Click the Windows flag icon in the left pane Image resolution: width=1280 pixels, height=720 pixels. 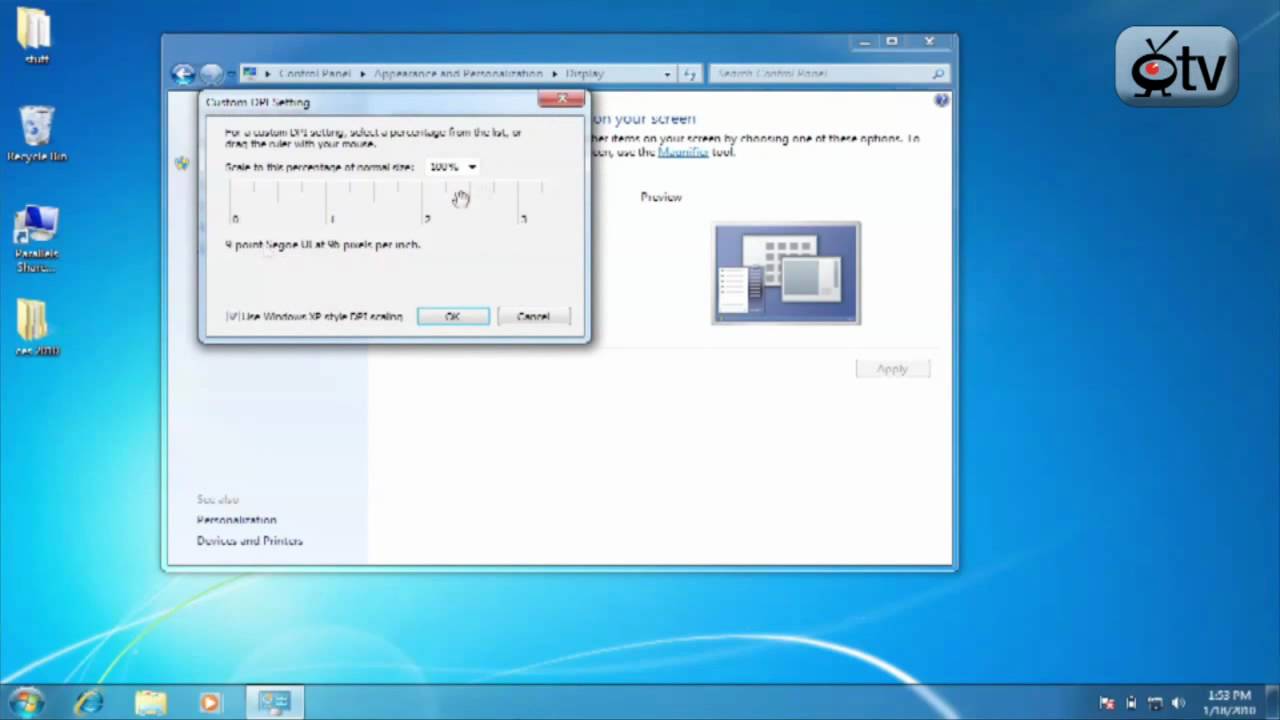tap(181, 163)
